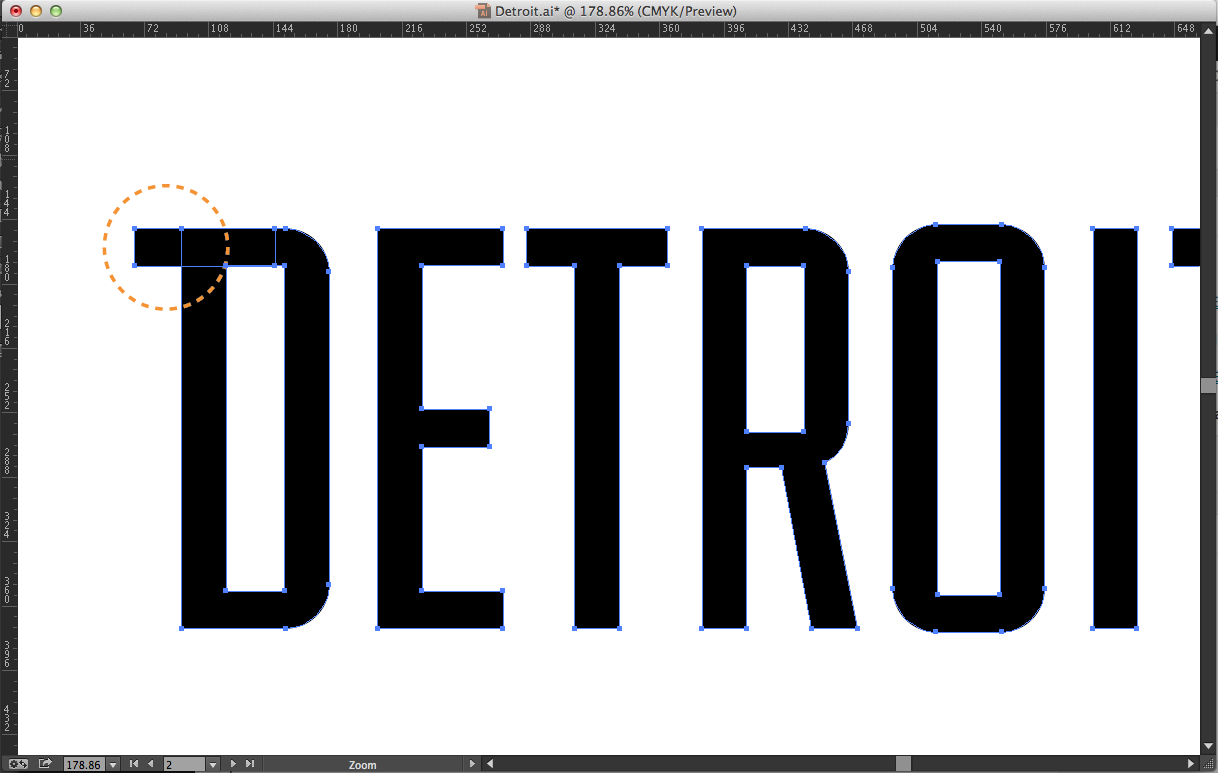Click the ruler origin corner box

9,29
